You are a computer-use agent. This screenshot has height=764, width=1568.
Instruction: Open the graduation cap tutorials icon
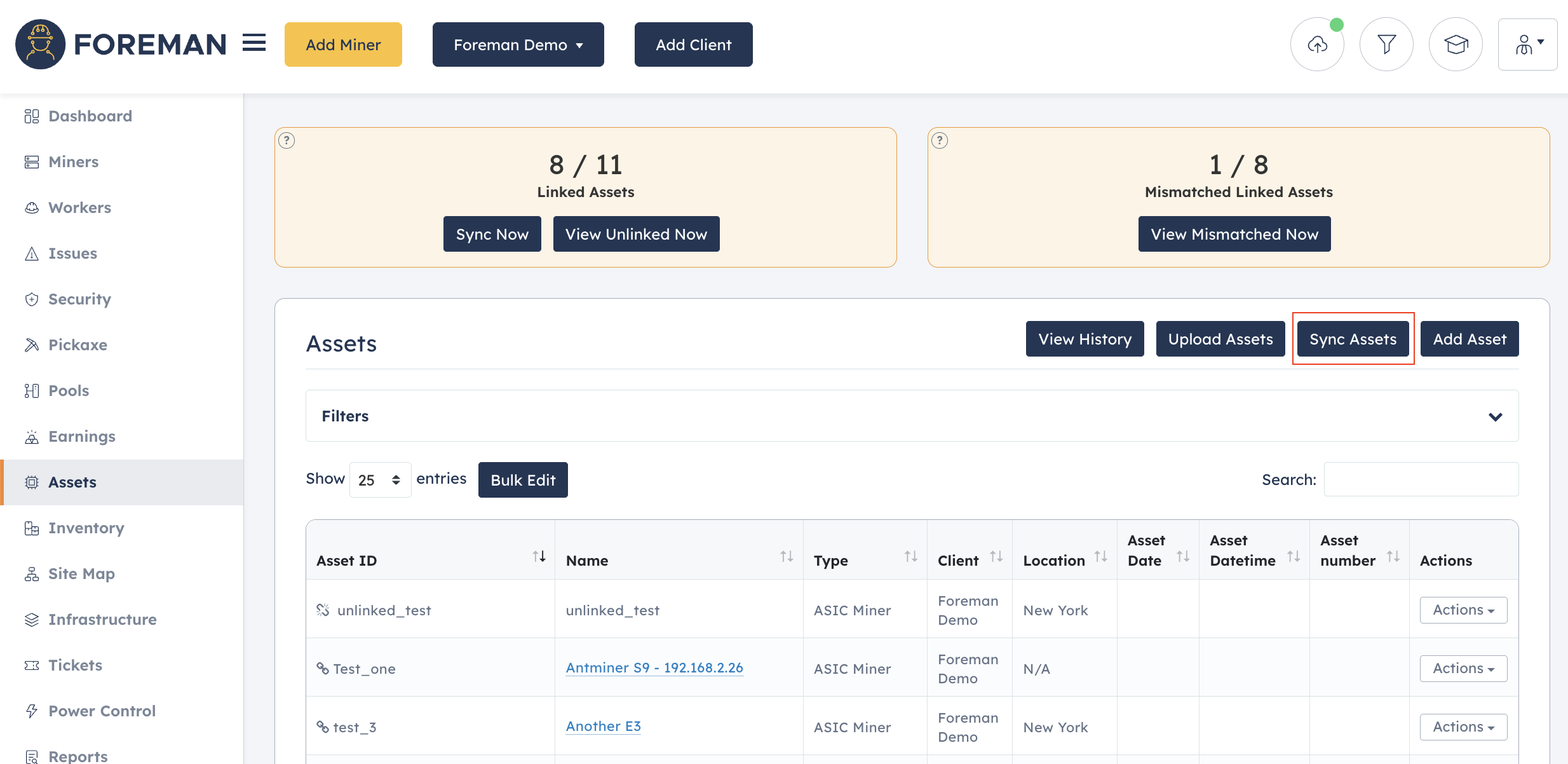tap(1456, 44)
